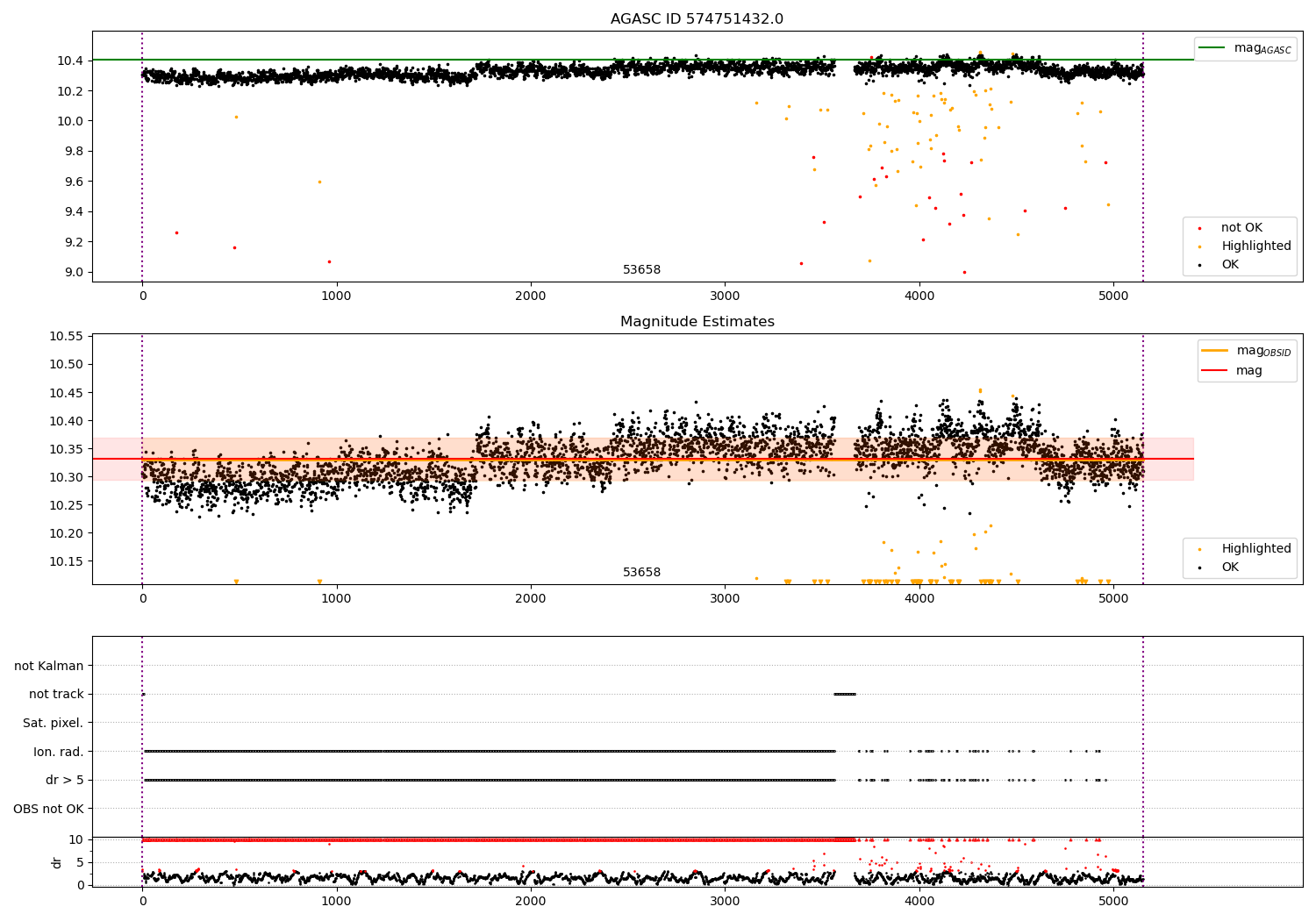The height and width of the screenshot is (921, 1316).
Task: Select 'OK' legend entry in Magnitude Estimates plot
Action: (x=1230, y=568)
